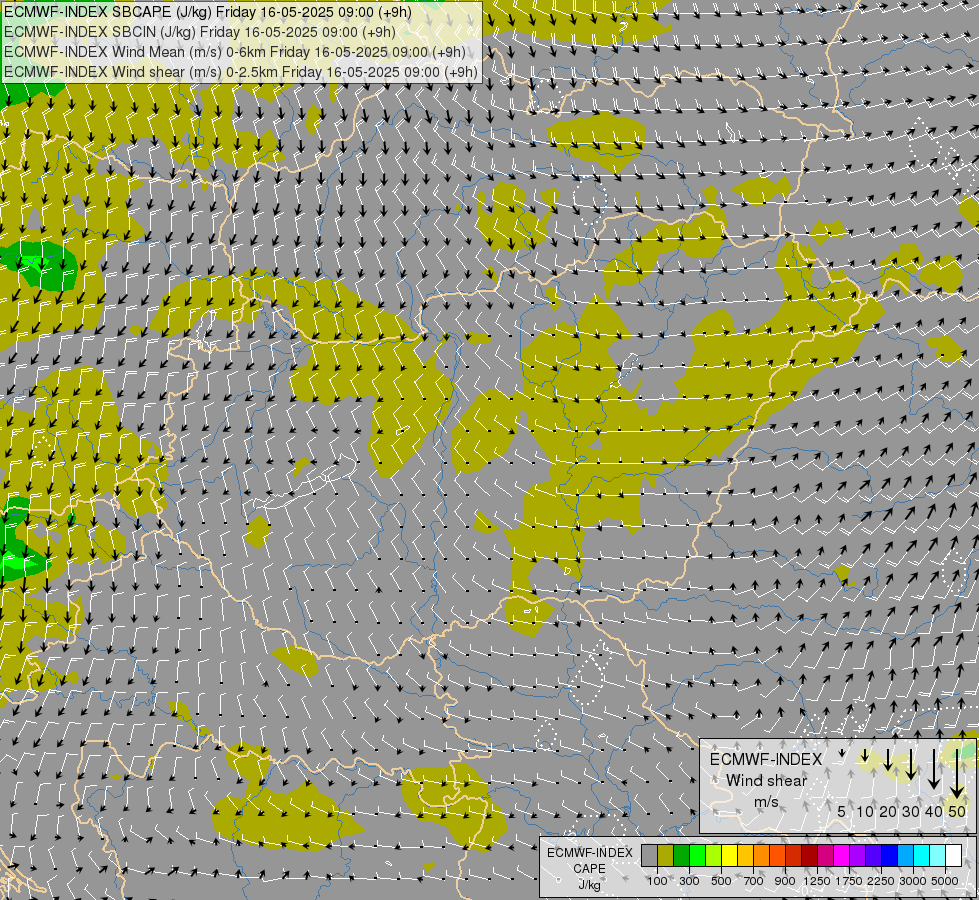Image resolution: width=979 pixels, height=900 pixels.
Task: Click the white swatch in CAPE legend
Action: 953,855
